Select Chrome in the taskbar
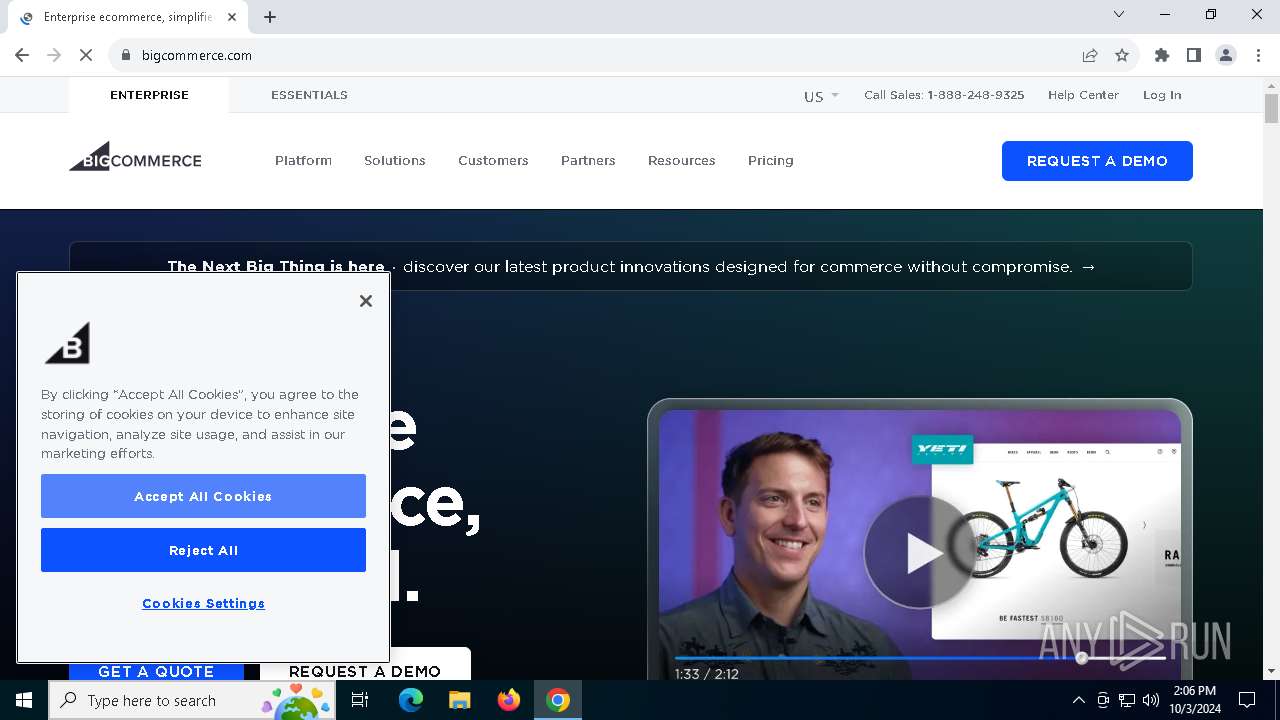Screen dimensions: 1280x720 (558, 700)
